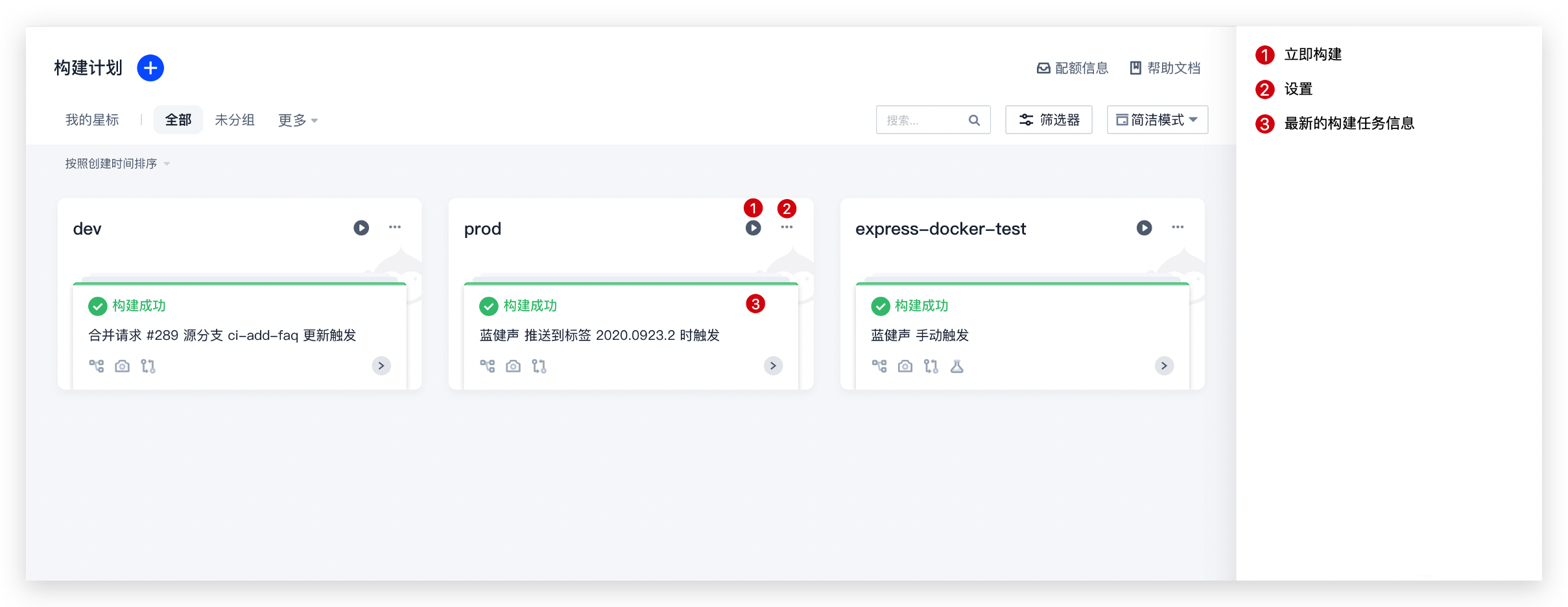Click pipeline icon on express-docker-test card
This screenshot has height=607, width=1568.
pyautogui.click(x=879, y=366)
